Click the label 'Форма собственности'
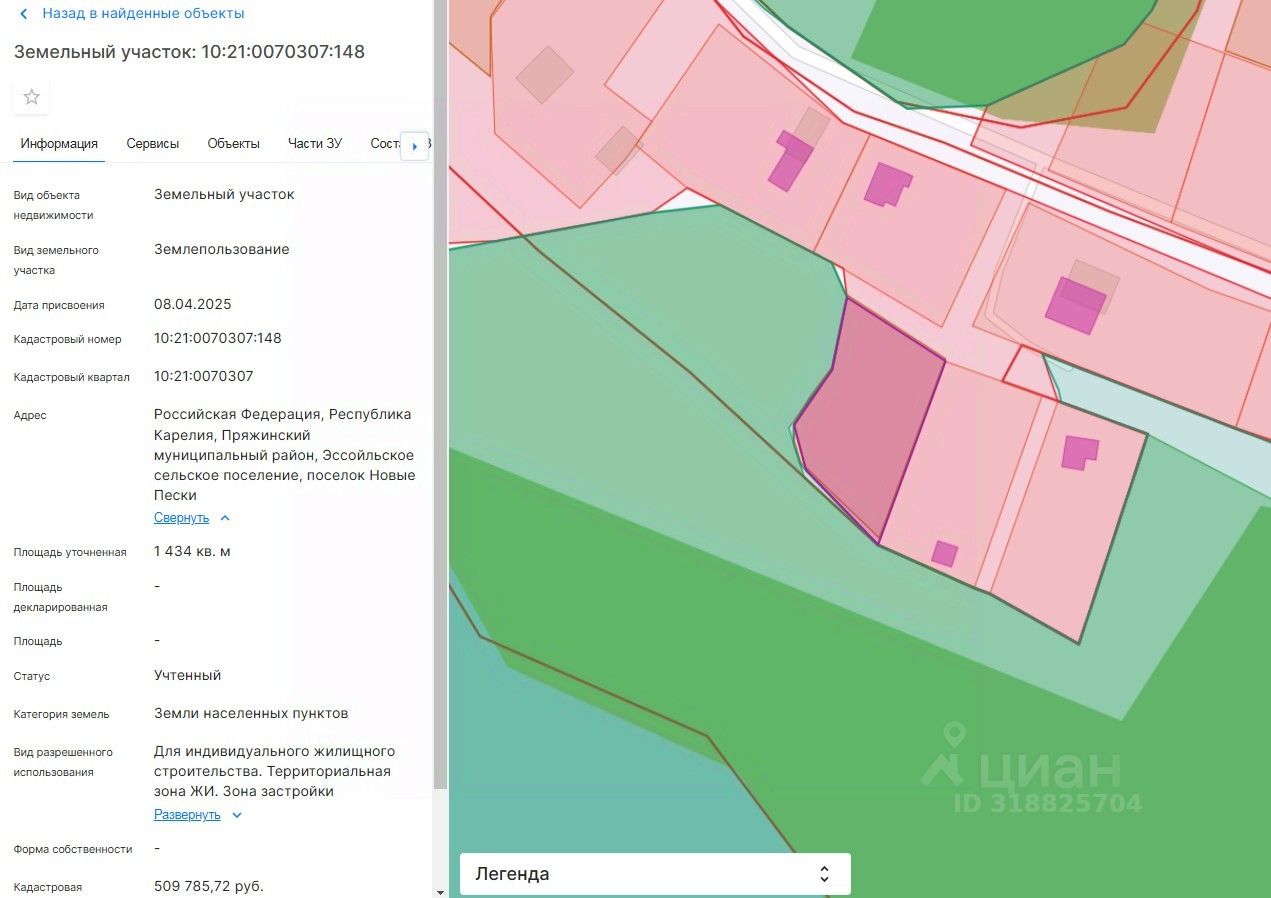Viewport: 1271px width, 898px height. (x=73, y=849)
